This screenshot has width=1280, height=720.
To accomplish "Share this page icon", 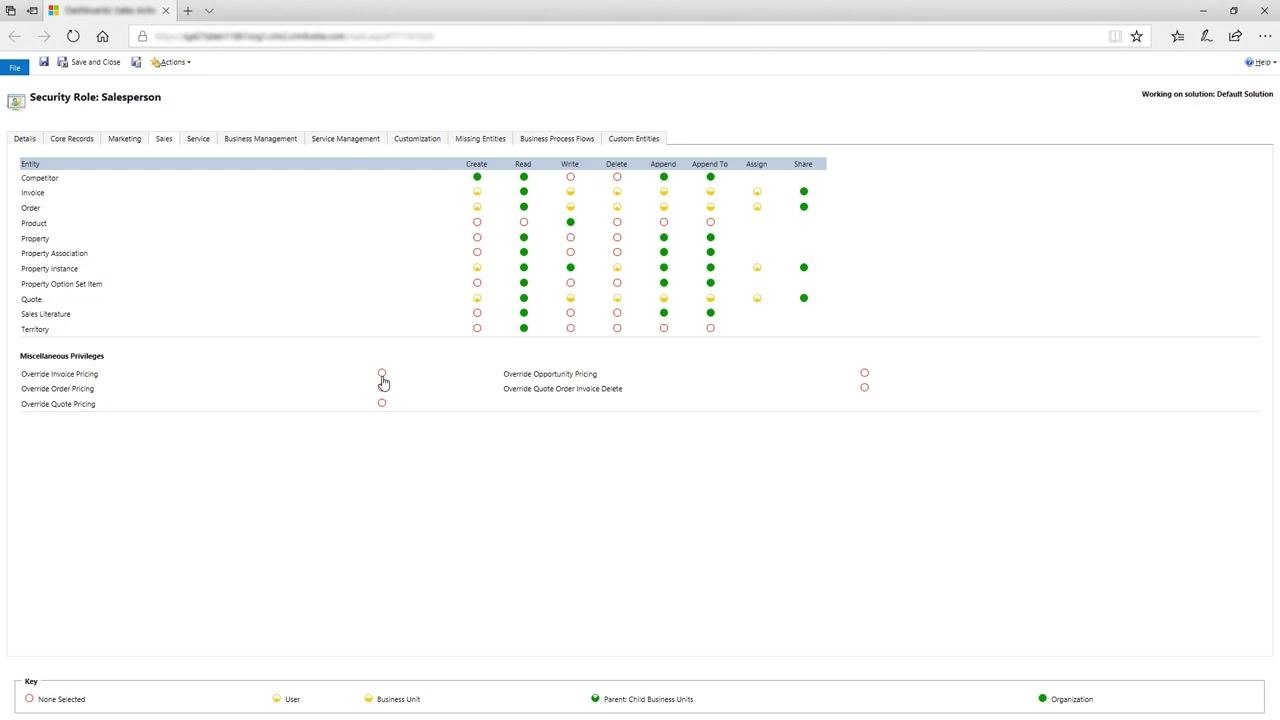I will point(1236,36).
